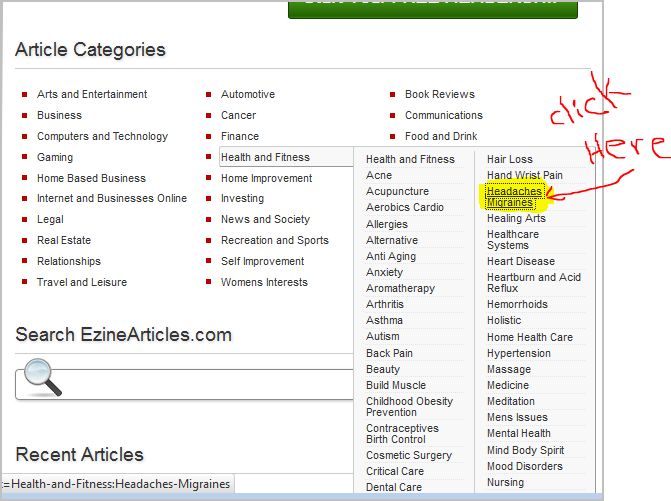
Task: Click the Headaches Migraines submenu link
Action: 514,197
